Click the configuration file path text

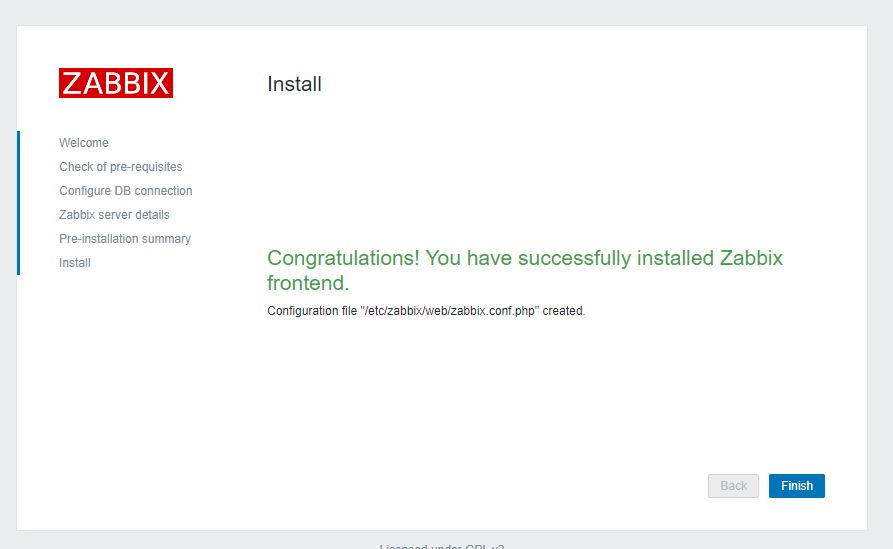tap(450, 311)
